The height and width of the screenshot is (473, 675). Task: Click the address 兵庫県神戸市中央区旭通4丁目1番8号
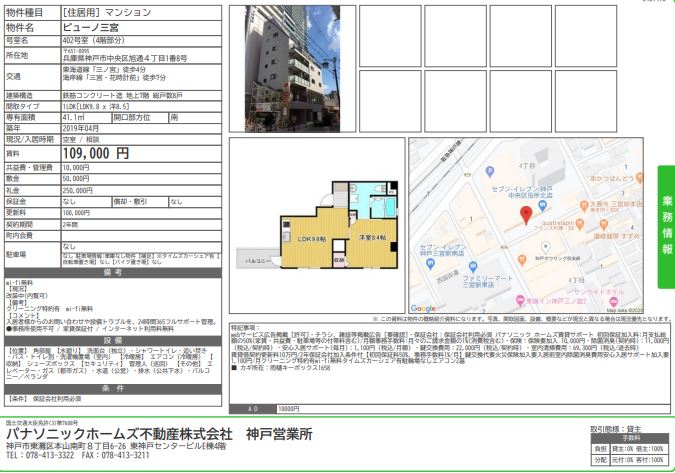click(x=125, y=59)
